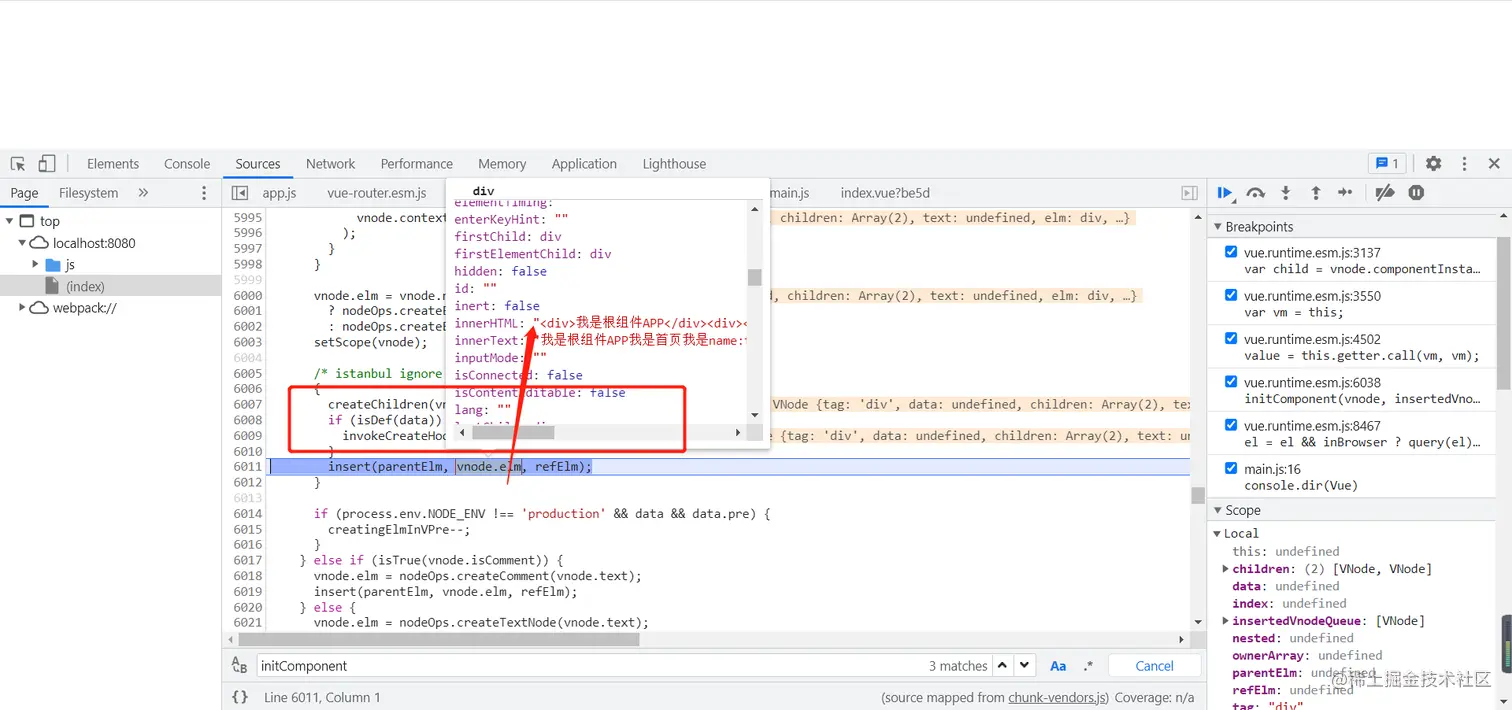
Task: Toggle regex search option
Action: point(1088,666)
